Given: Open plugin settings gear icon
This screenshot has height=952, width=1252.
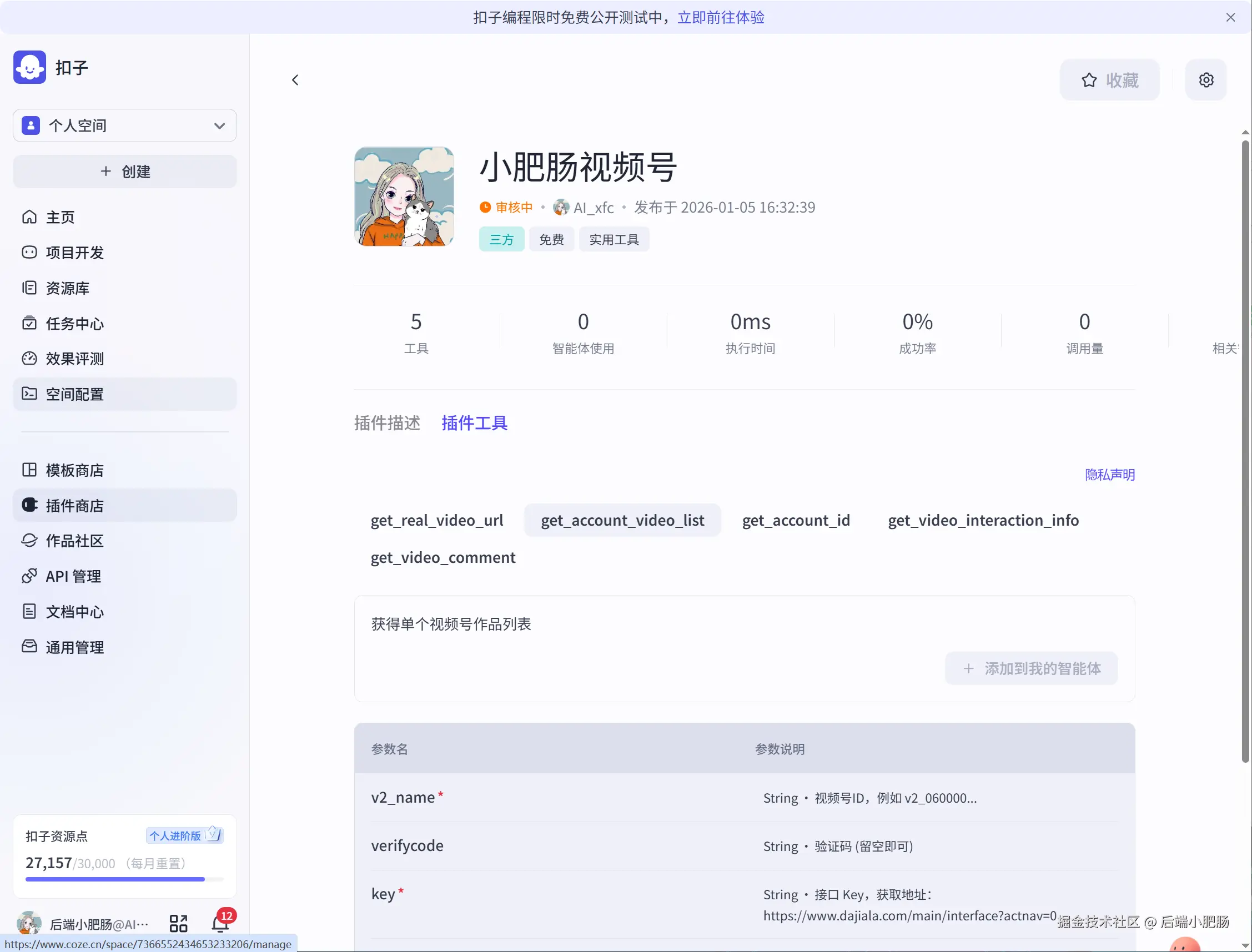Looking at the screenshot, I should pos(1205,80).
